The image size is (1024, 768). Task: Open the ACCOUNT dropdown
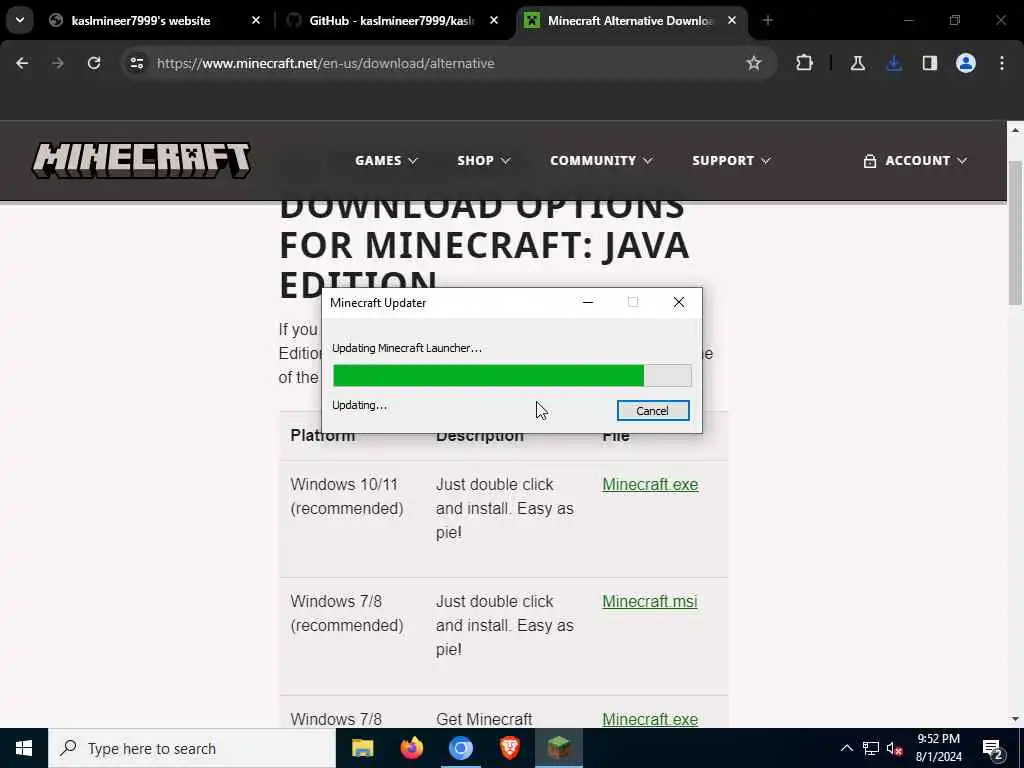915,161
